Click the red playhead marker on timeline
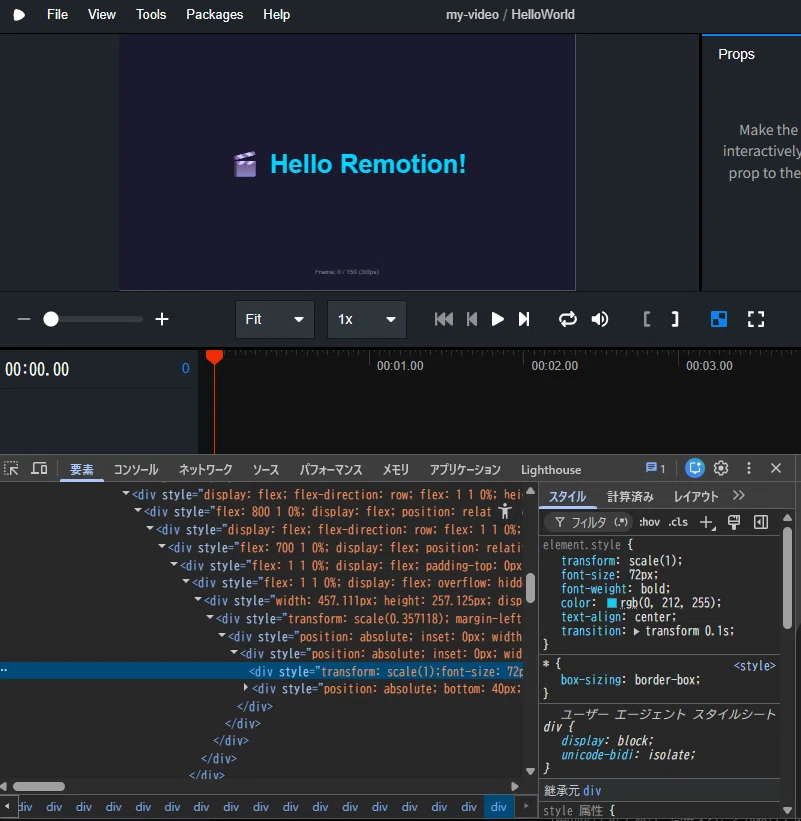 (x=214, y=357)
